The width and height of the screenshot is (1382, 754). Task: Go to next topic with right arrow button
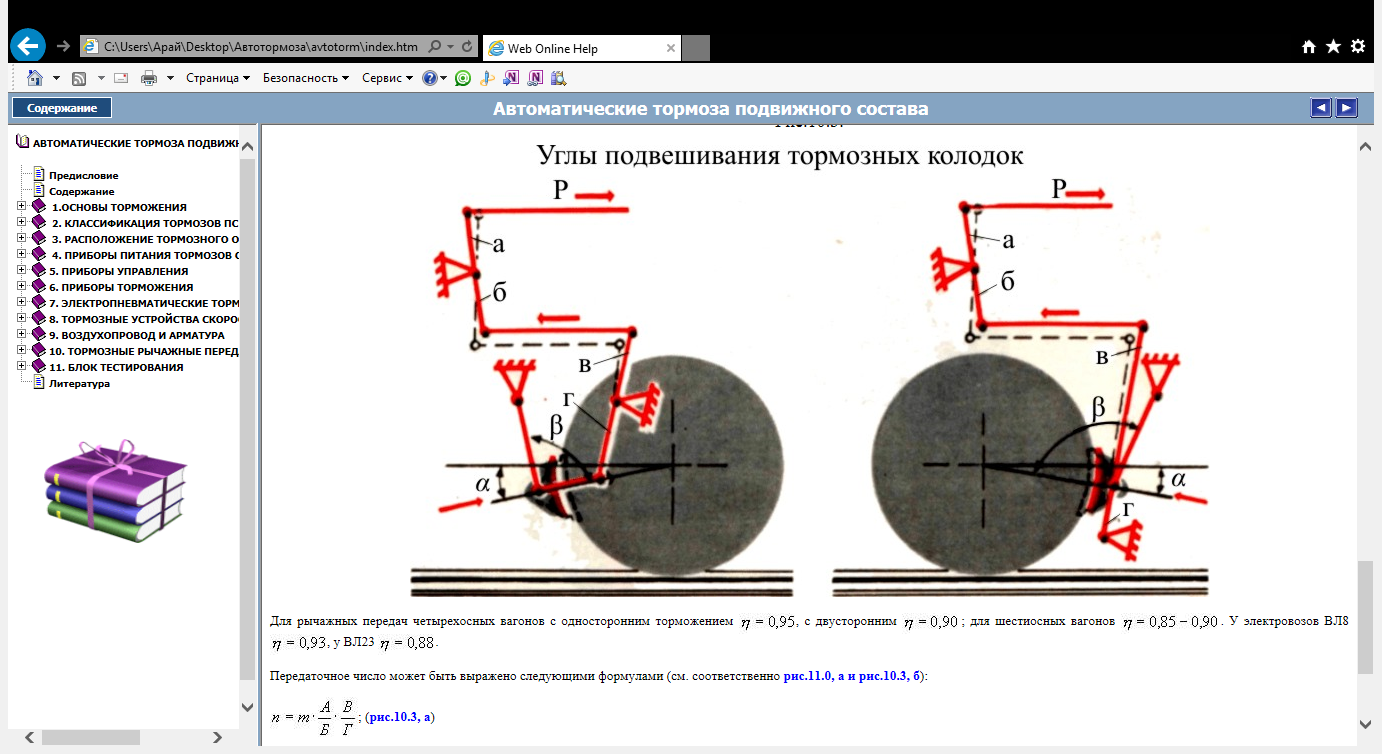1347,108
